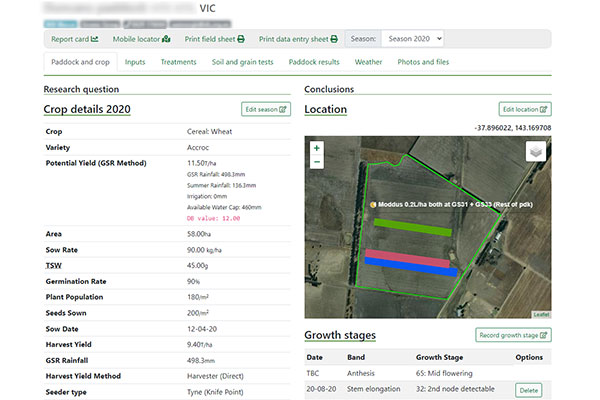Click the TSW abbreviation label
The width and height of the screenshot is (600, 400).
(x=54, y=265)
